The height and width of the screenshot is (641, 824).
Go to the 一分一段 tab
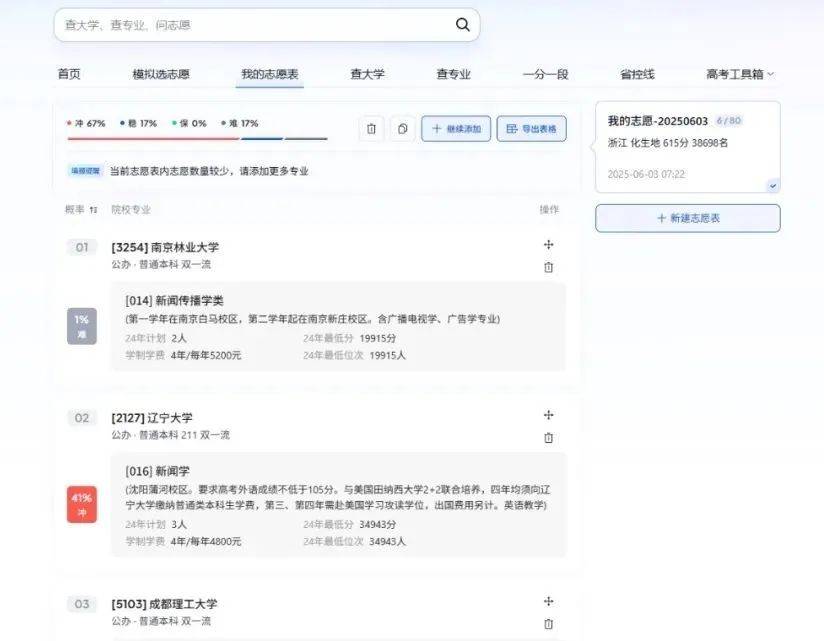[x=545, y=74]
